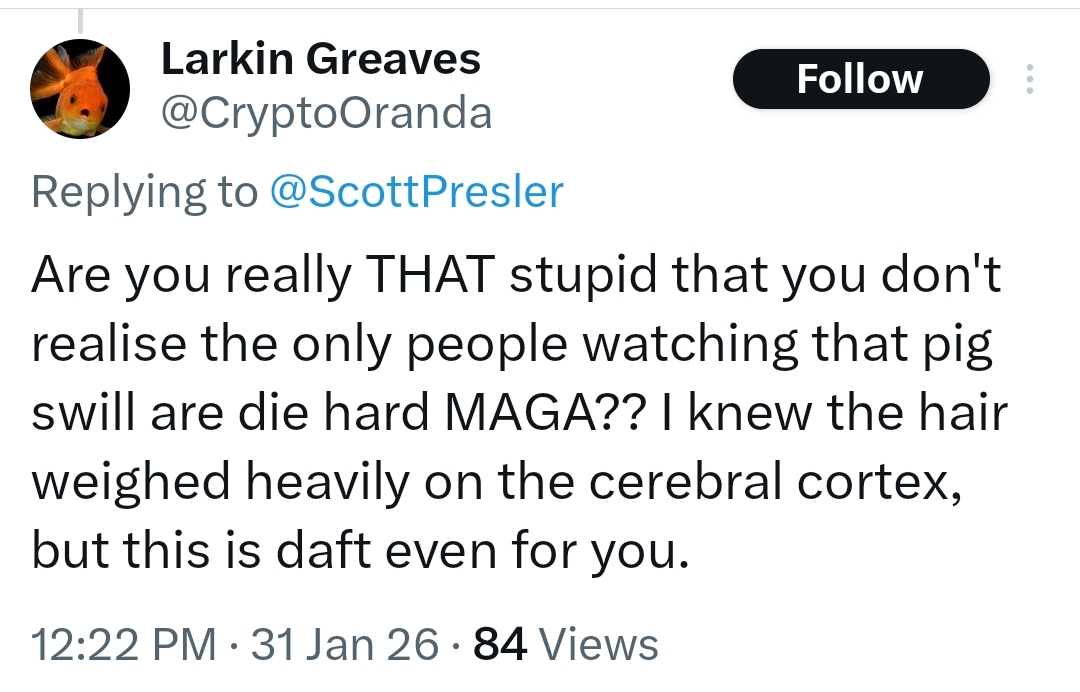
Task: Visit the @ScottPresler profile mention
Action: coord(417,191)
